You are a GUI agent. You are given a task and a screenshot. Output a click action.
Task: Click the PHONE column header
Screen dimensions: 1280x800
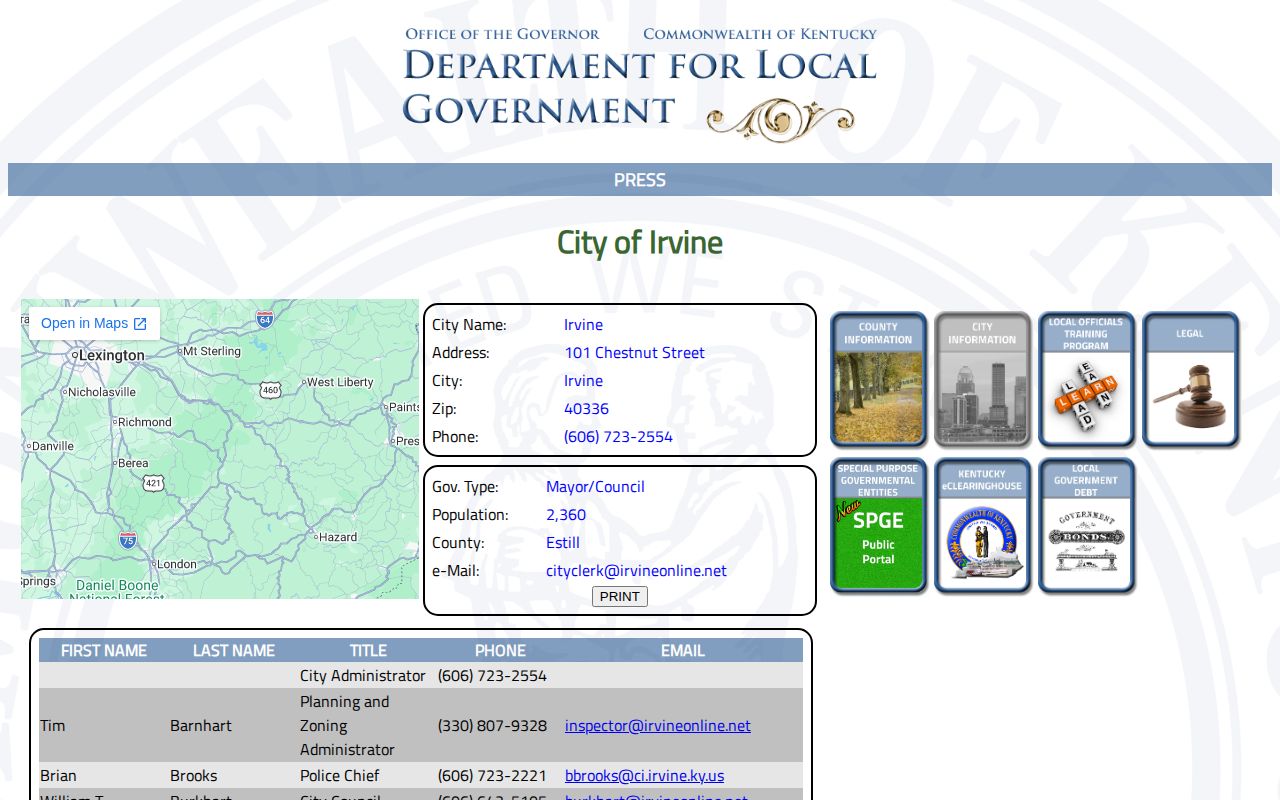(500, 650)
